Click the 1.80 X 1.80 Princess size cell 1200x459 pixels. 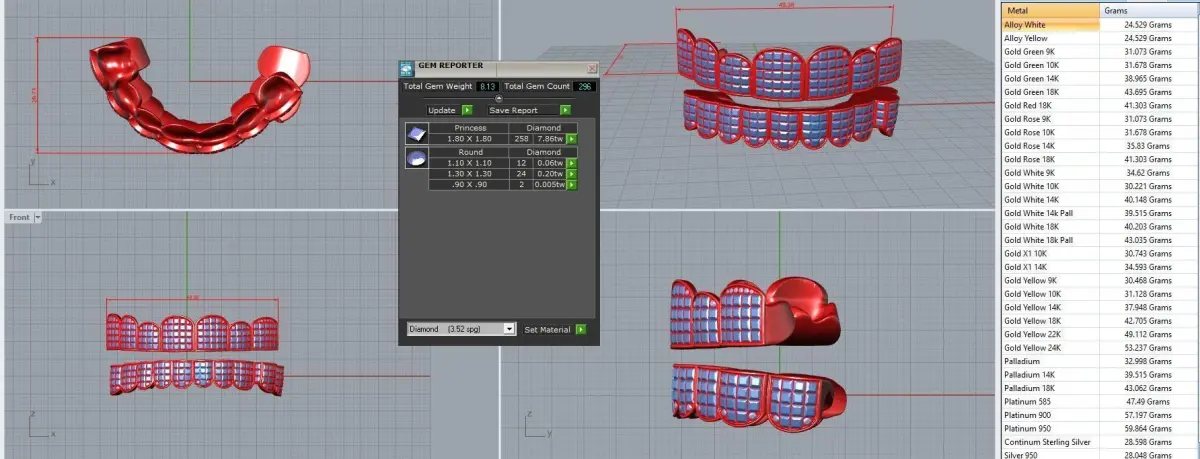(469, 139)
